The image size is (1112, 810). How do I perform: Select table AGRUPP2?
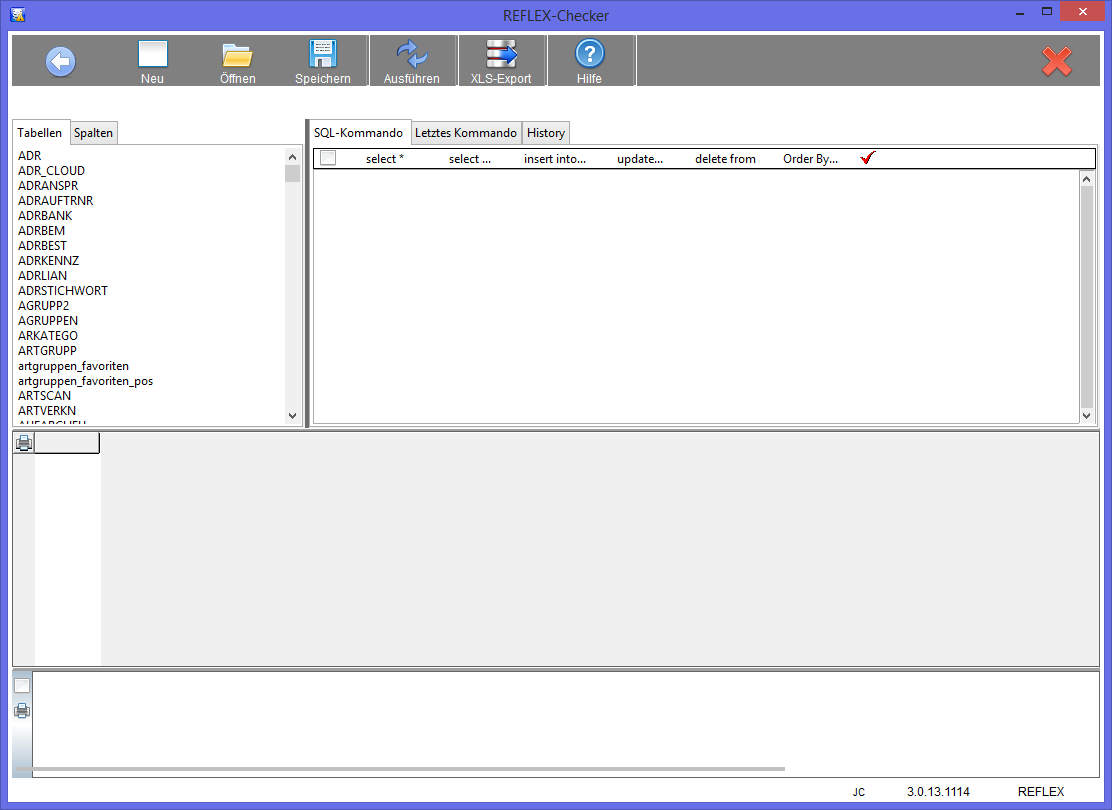pyautogui.click(x=43, y=306)
